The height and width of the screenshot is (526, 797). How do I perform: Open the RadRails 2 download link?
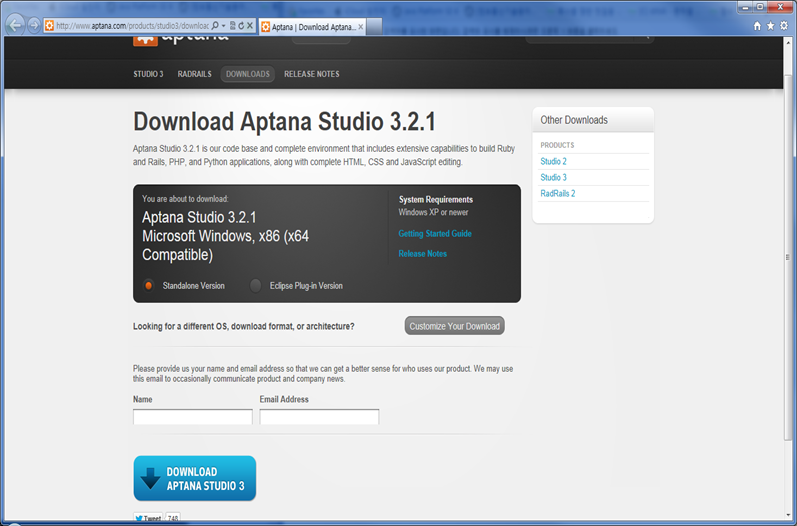pos(558,194)
